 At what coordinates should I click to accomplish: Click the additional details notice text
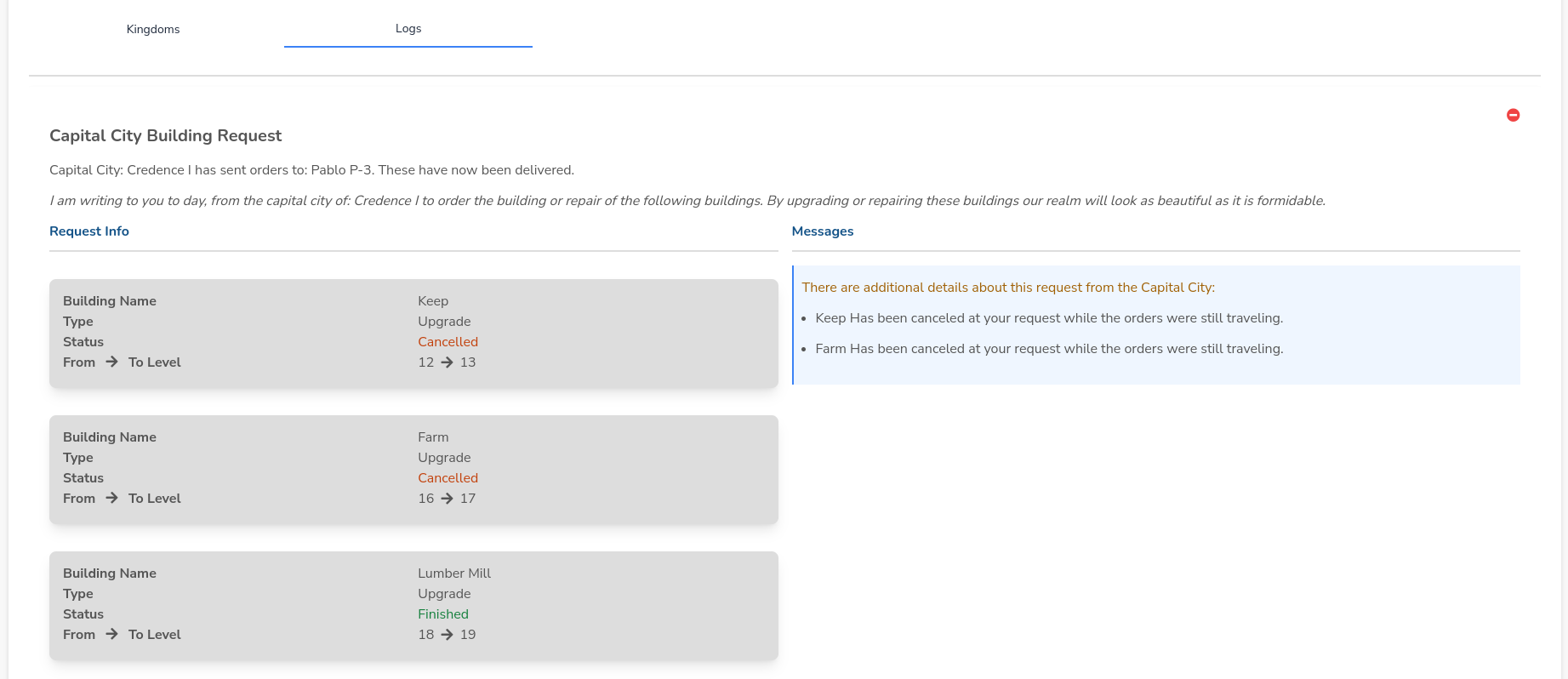click(x=1008, y=288)
